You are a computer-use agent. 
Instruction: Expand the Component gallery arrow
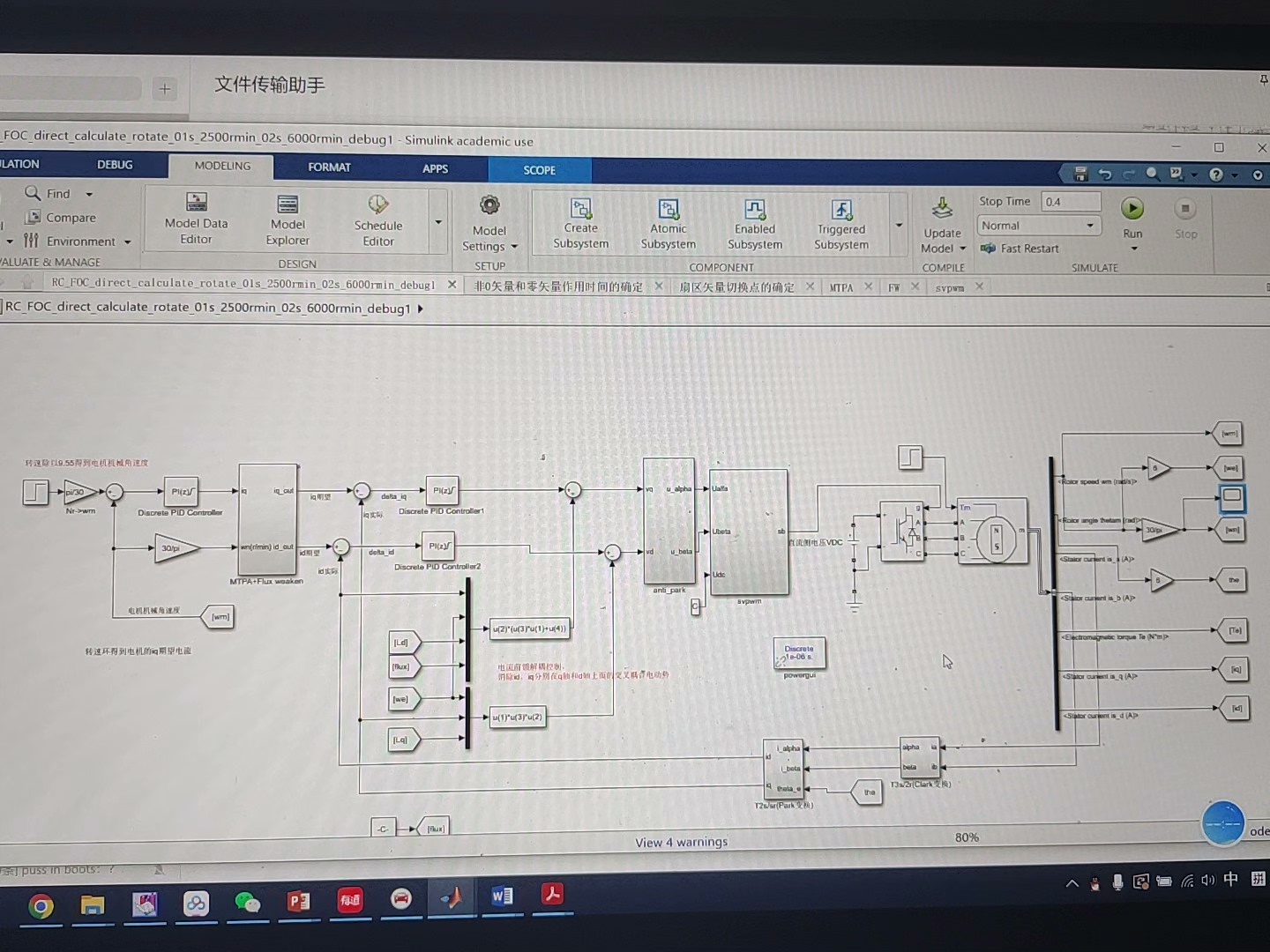click(899, 226)
